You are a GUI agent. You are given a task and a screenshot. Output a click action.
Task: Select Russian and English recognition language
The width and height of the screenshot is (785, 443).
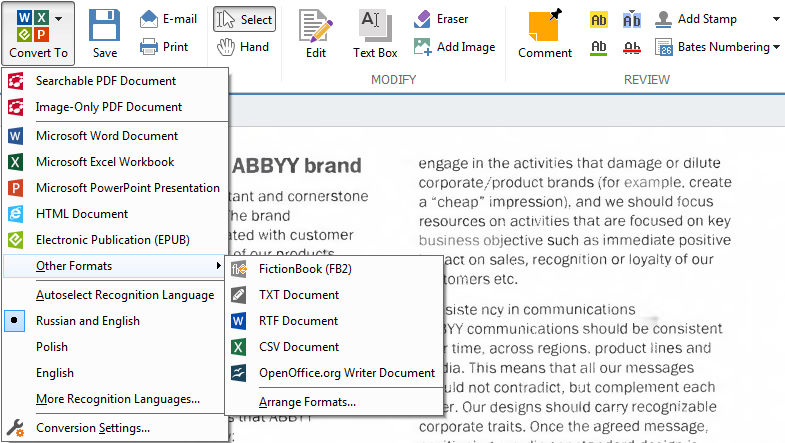[x=88, y=321]
